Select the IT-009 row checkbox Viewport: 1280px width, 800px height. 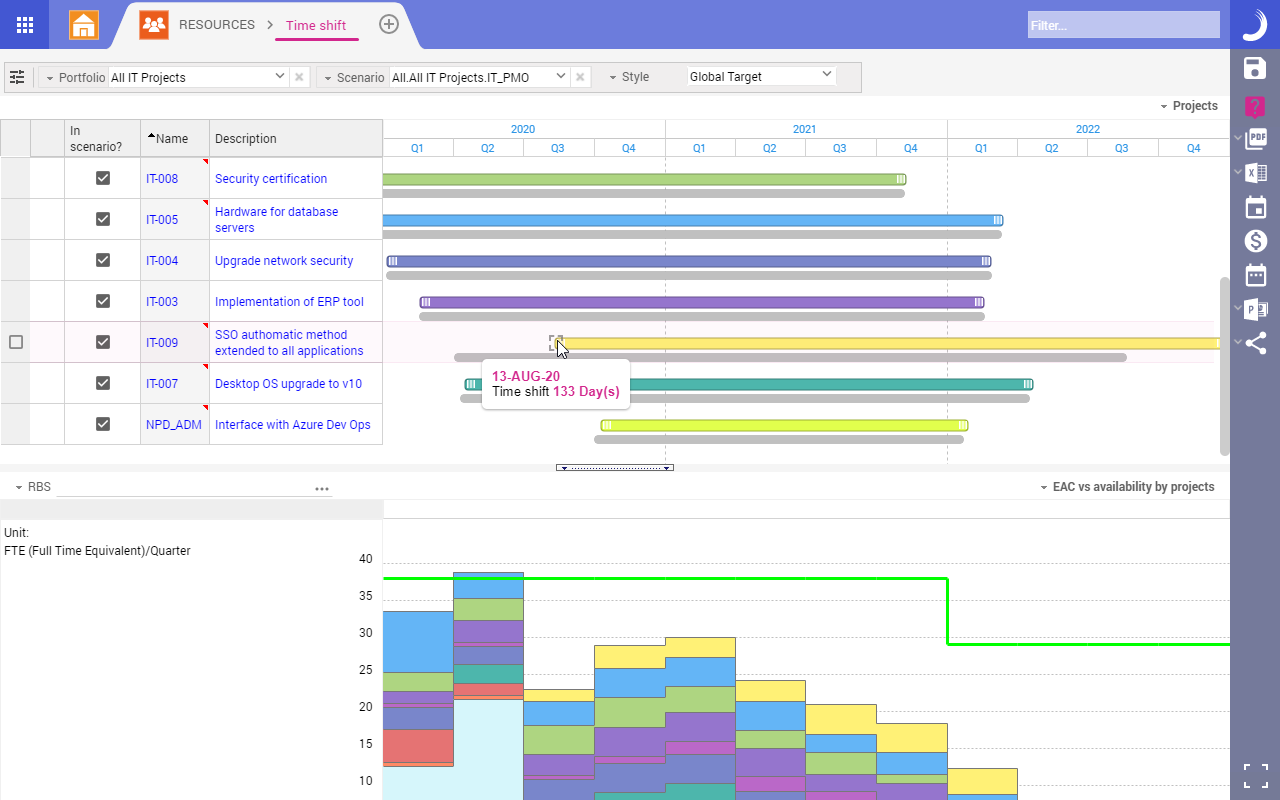click(15, 342)
